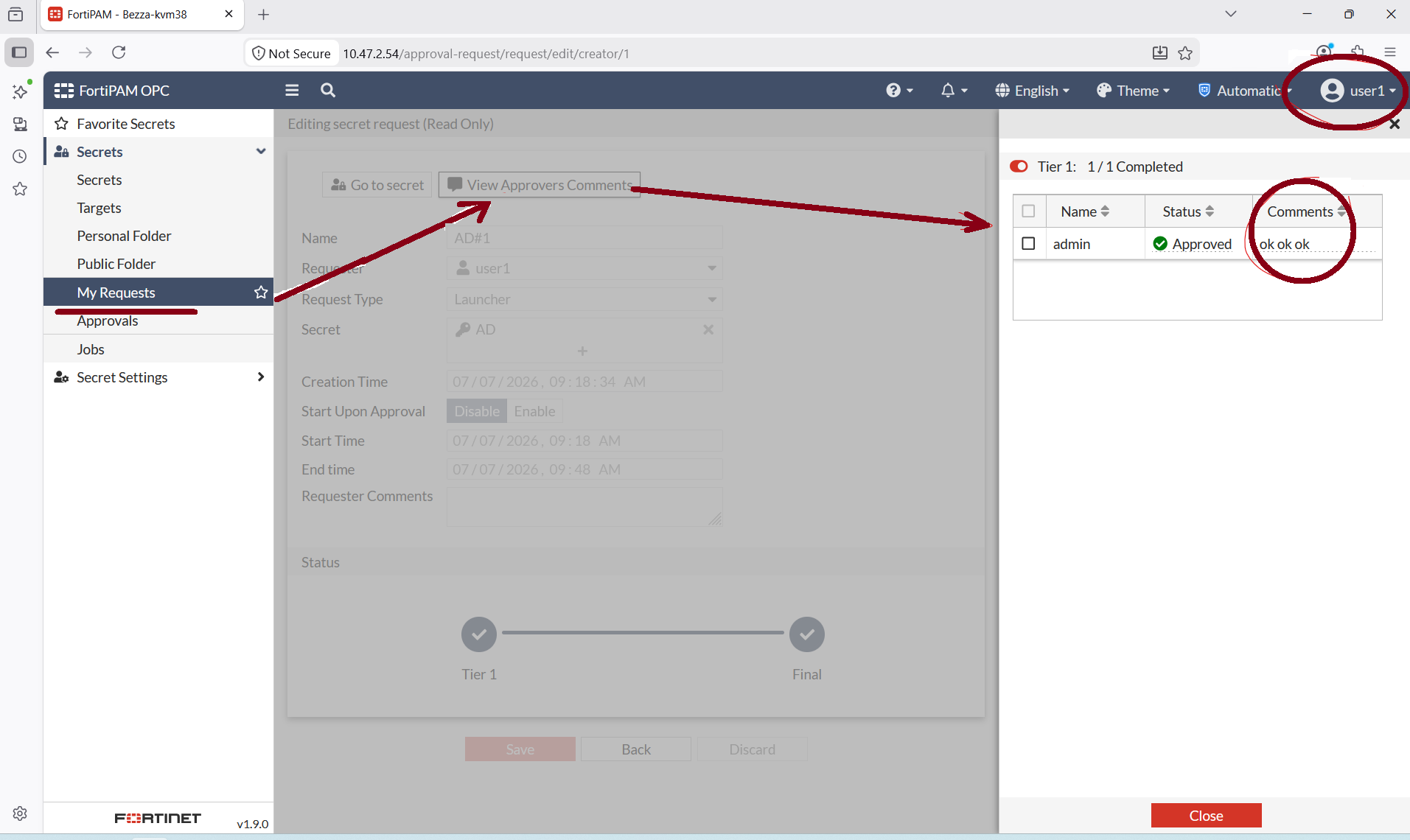This screenshot has height=840, width=1410.
Task: Tick the select-all checkbox in table header
Action: 1028,211
